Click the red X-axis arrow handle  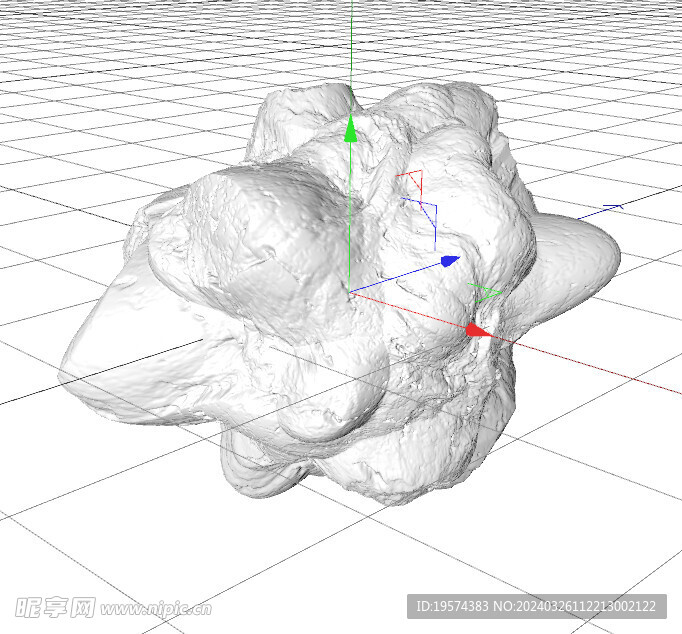point(478,330)
